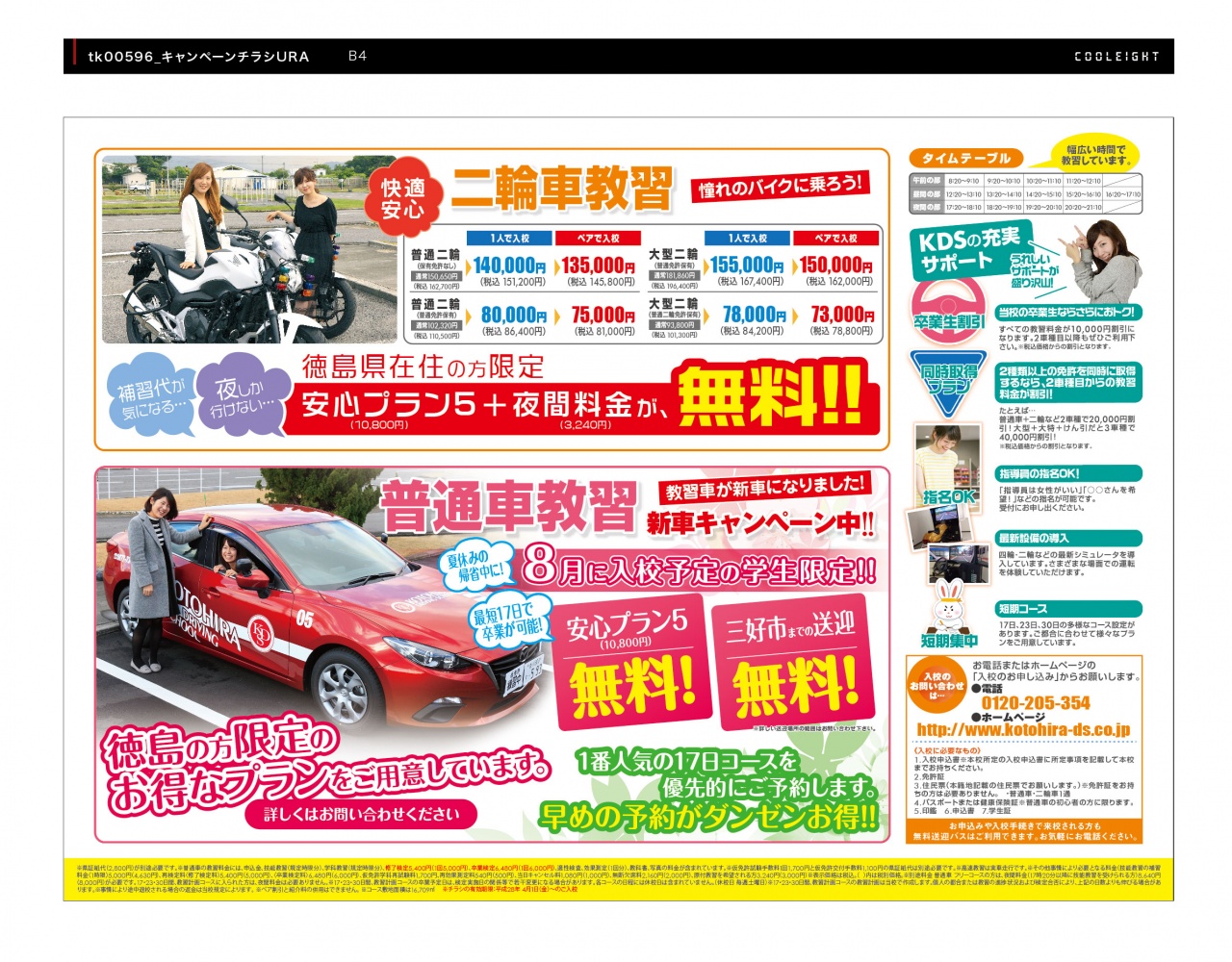The width and height of the screenshot is (1232, 962).
Task: Click the tk00596_キャンペーンチラシURA file title
Action: click(x=198, y=57)
